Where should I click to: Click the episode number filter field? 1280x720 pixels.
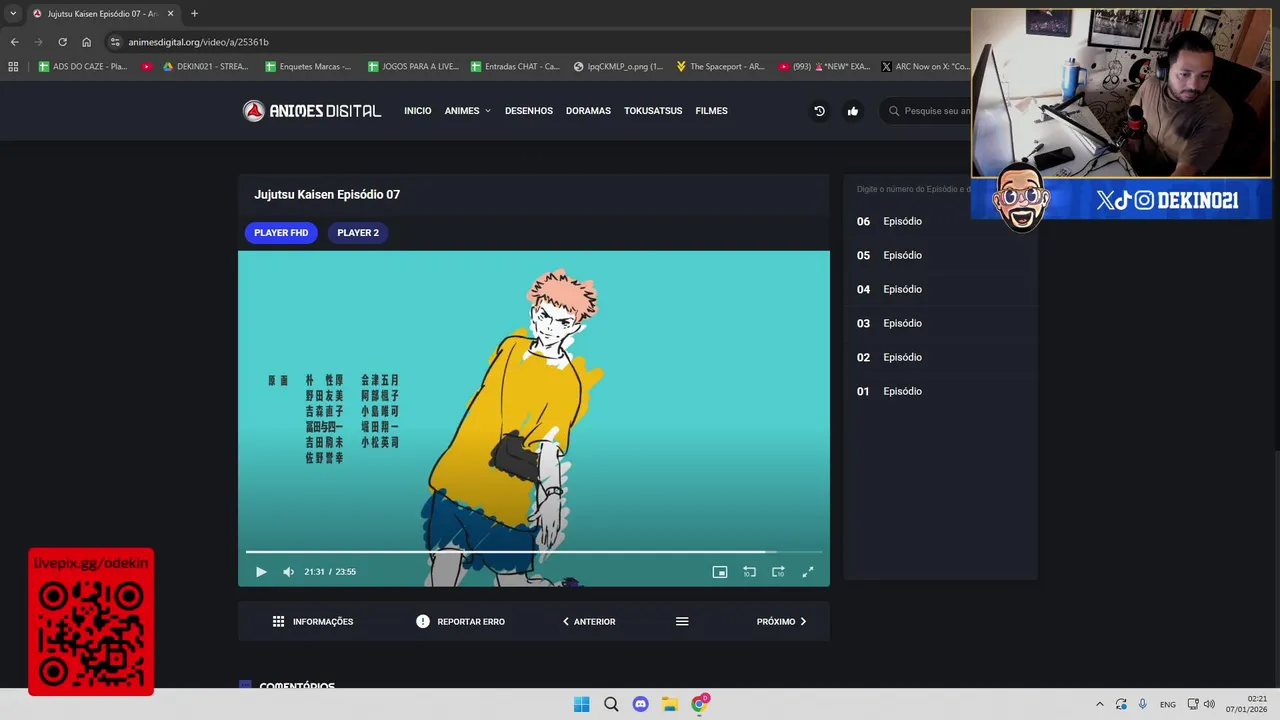912,189
